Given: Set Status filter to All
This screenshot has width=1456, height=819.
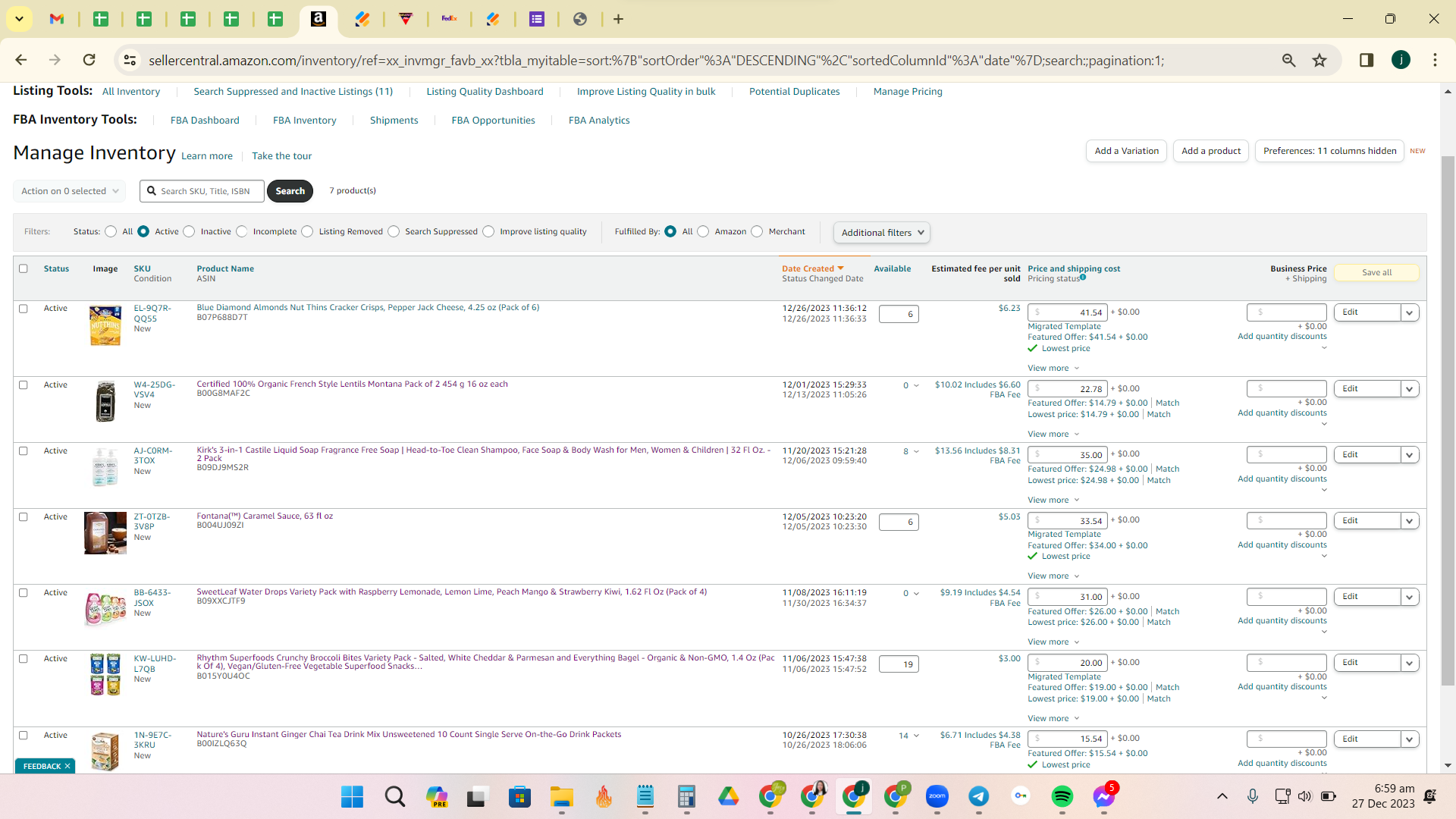Looking at the screenshot, I should pyautogui.click(x=111, y=231).
